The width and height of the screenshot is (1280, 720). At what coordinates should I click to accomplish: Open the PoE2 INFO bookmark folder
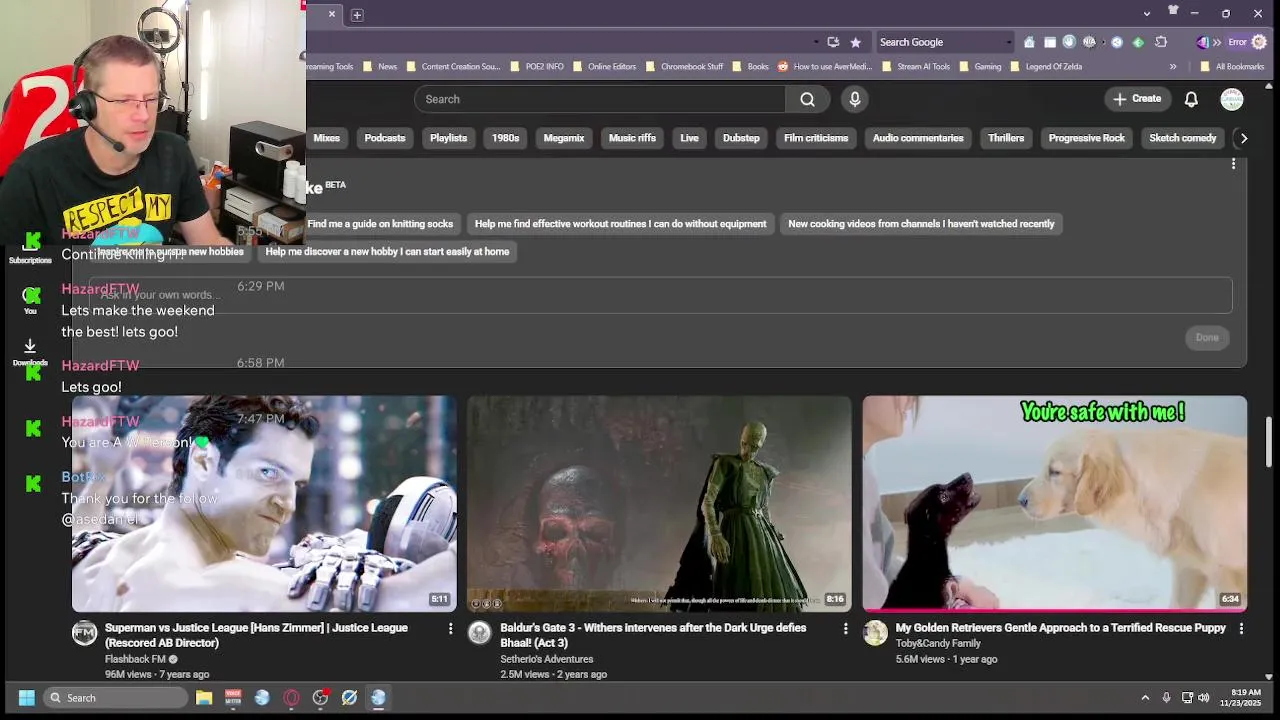pyautogui.click(x=537, y=66)
